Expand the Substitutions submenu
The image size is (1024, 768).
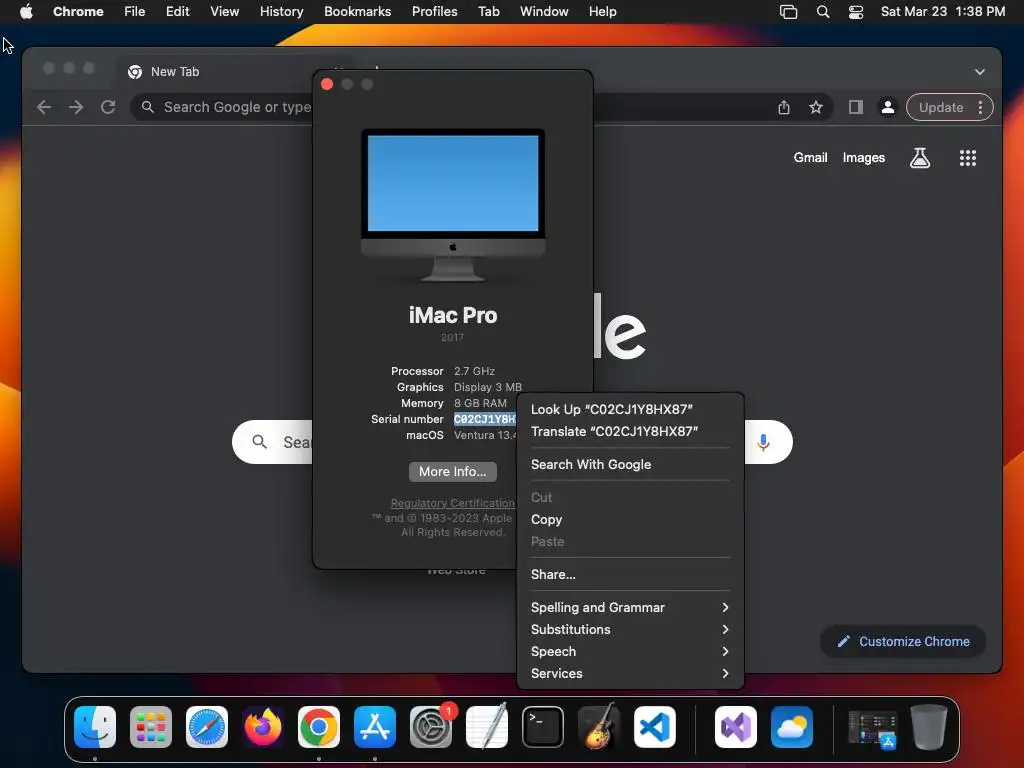[630, 630]
